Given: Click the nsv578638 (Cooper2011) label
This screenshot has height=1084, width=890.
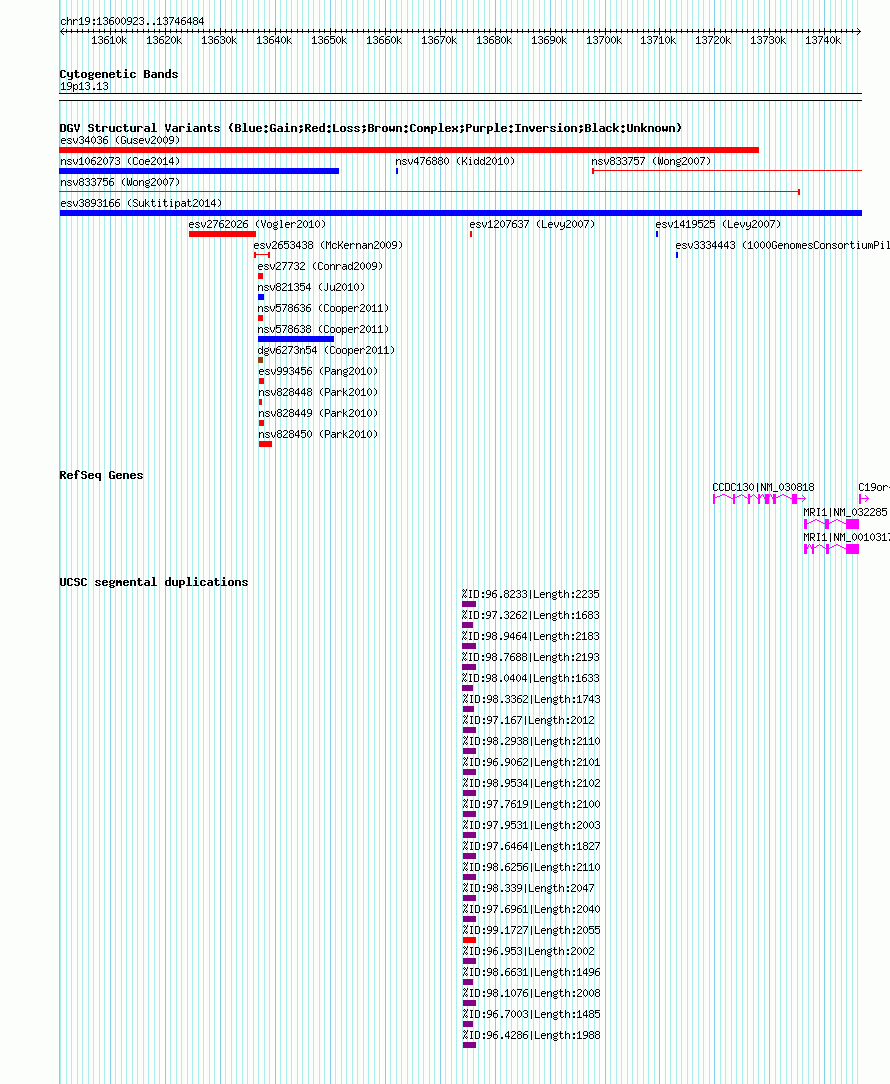Looking at the screenshot, I should pyautogui.click(x=323, y=329).
